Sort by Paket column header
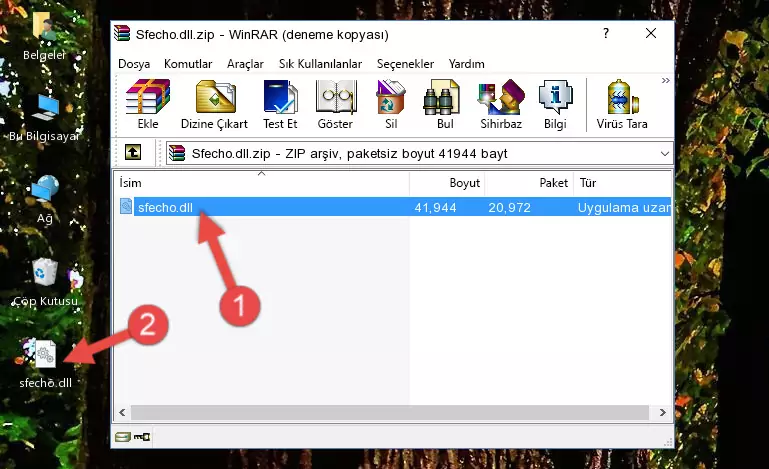Screen dimensions: 769x469 529,182
